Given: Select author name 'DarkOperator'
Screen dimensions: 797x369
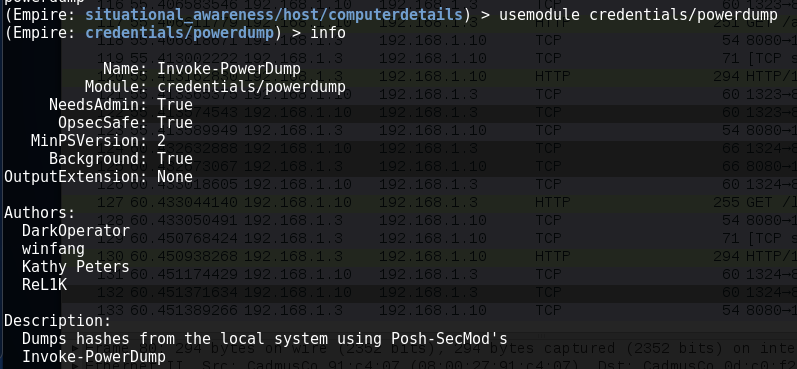Looking at the screenshot, I should (76, 231).
